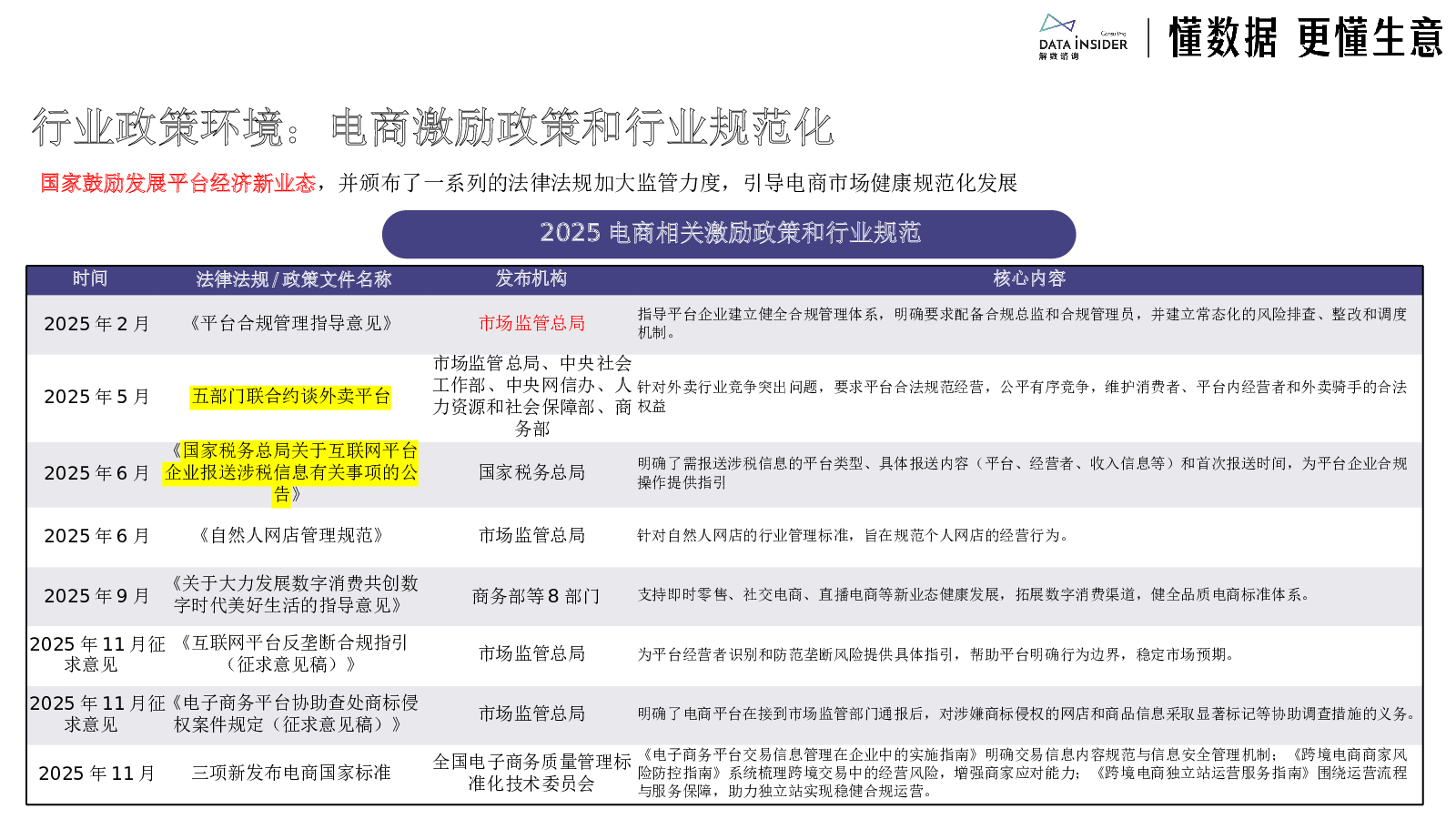This screenshot has width=1456, height=819.
Task: Select the 《互联网平台反垄断合规指引》 policy cell
Action: [291, 653]
